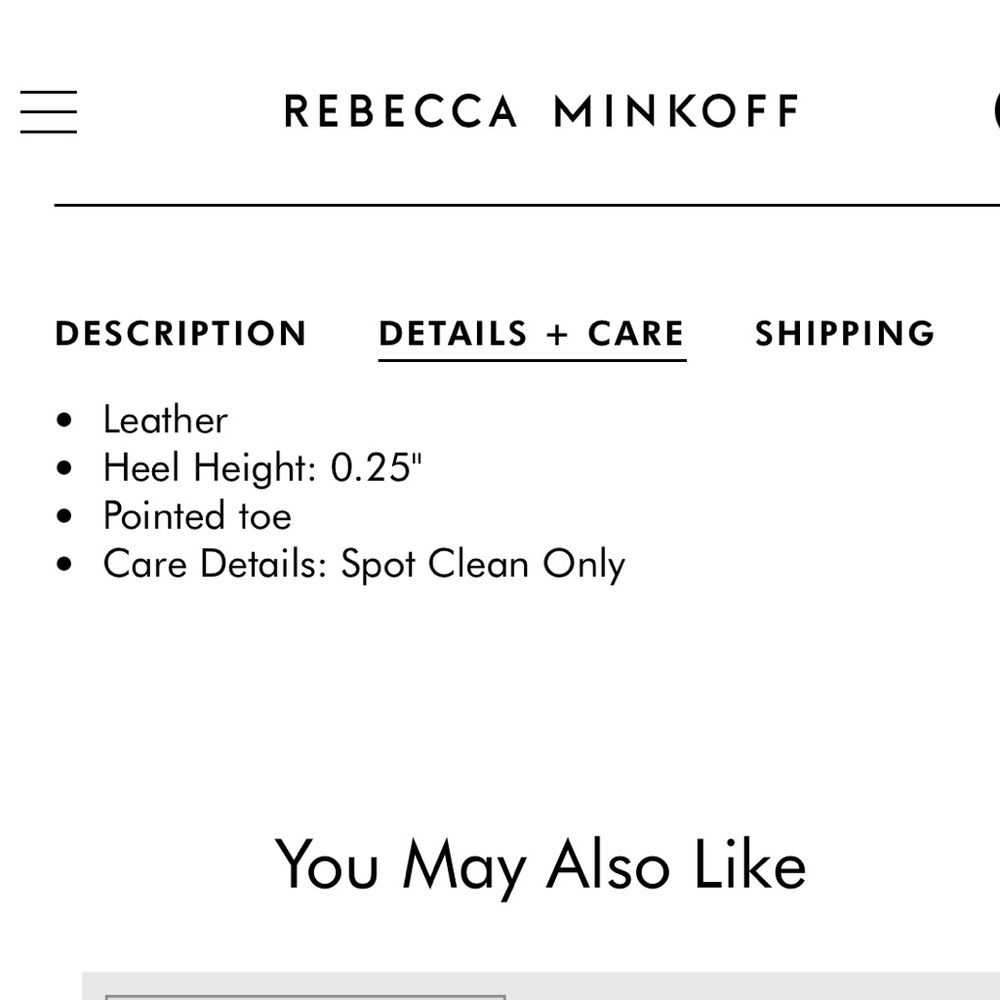Click the bullet beside Heel Height

point(66,468)
